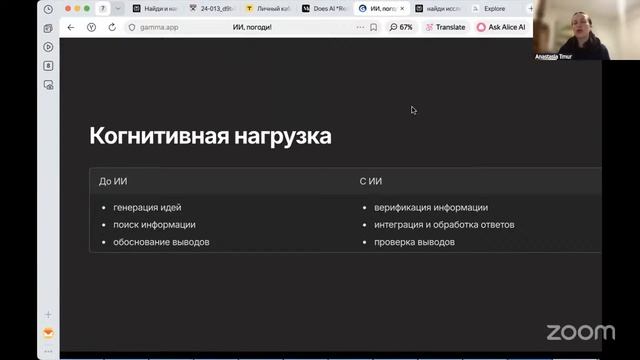Viewport: 640px width, 360px height.
Task: Open the sidebar more options dots
Action: click(x=48, y=351)
